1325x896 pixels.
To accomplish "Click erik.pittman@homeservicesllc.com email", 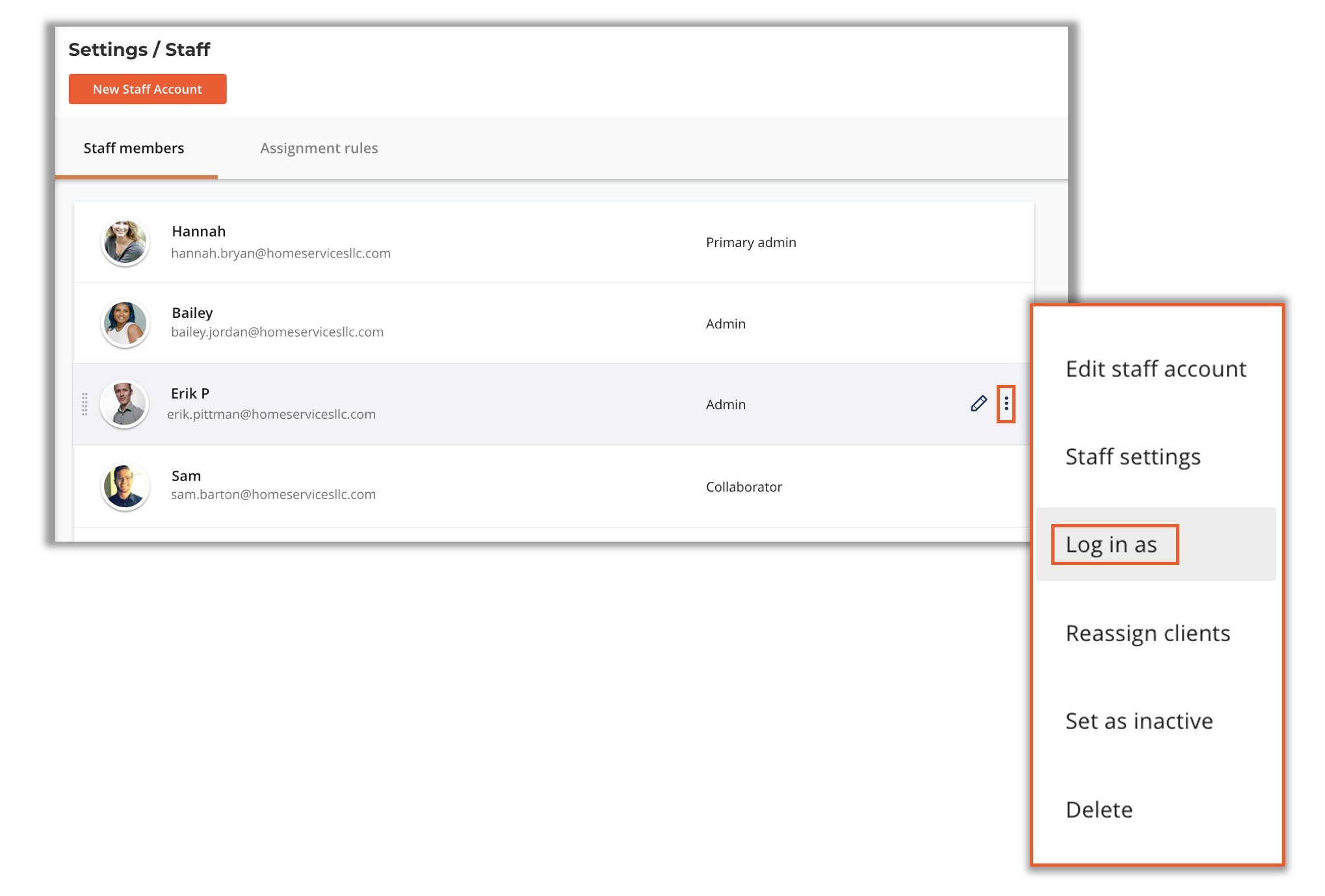I will click(x=271, y=414).
